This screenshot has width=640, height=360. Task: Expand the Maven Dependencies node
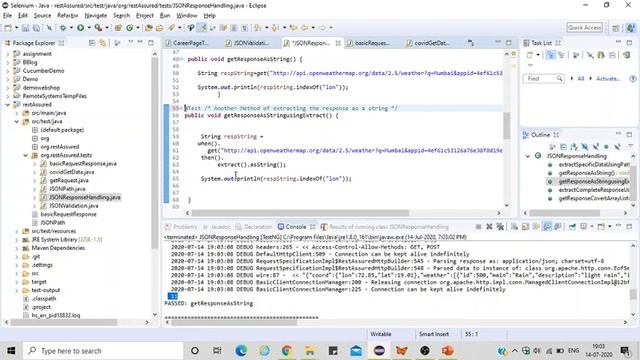click(x=17, y=248)
